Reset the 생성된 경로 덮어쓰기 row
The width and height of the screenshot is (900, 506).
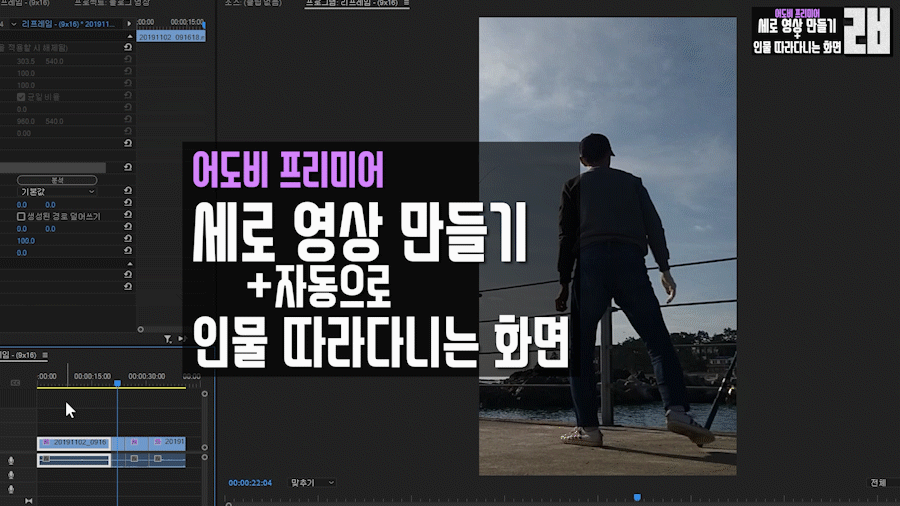[x=127, y=215]
